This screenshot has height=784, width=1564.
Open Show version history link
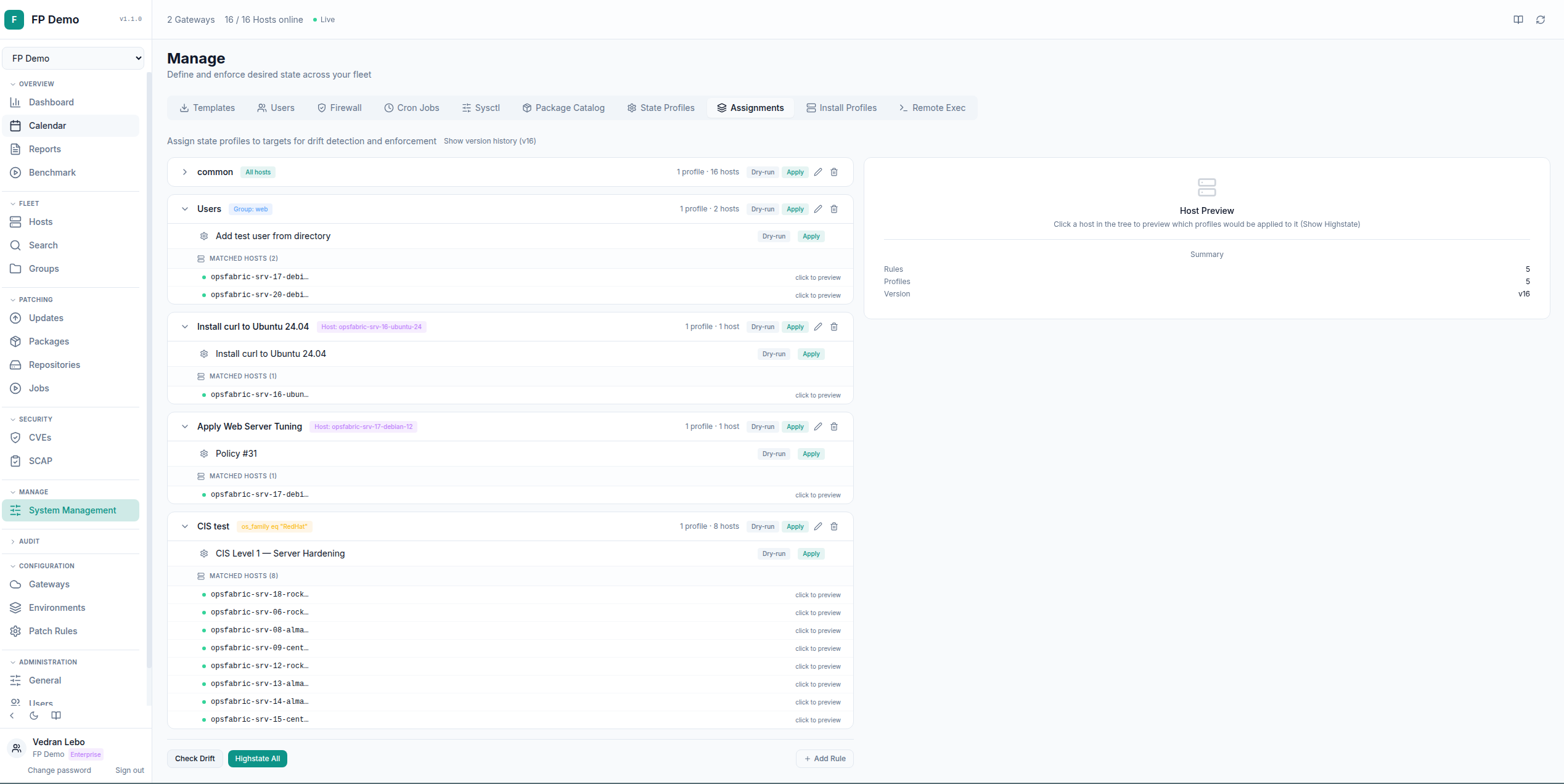coord(489,141)
